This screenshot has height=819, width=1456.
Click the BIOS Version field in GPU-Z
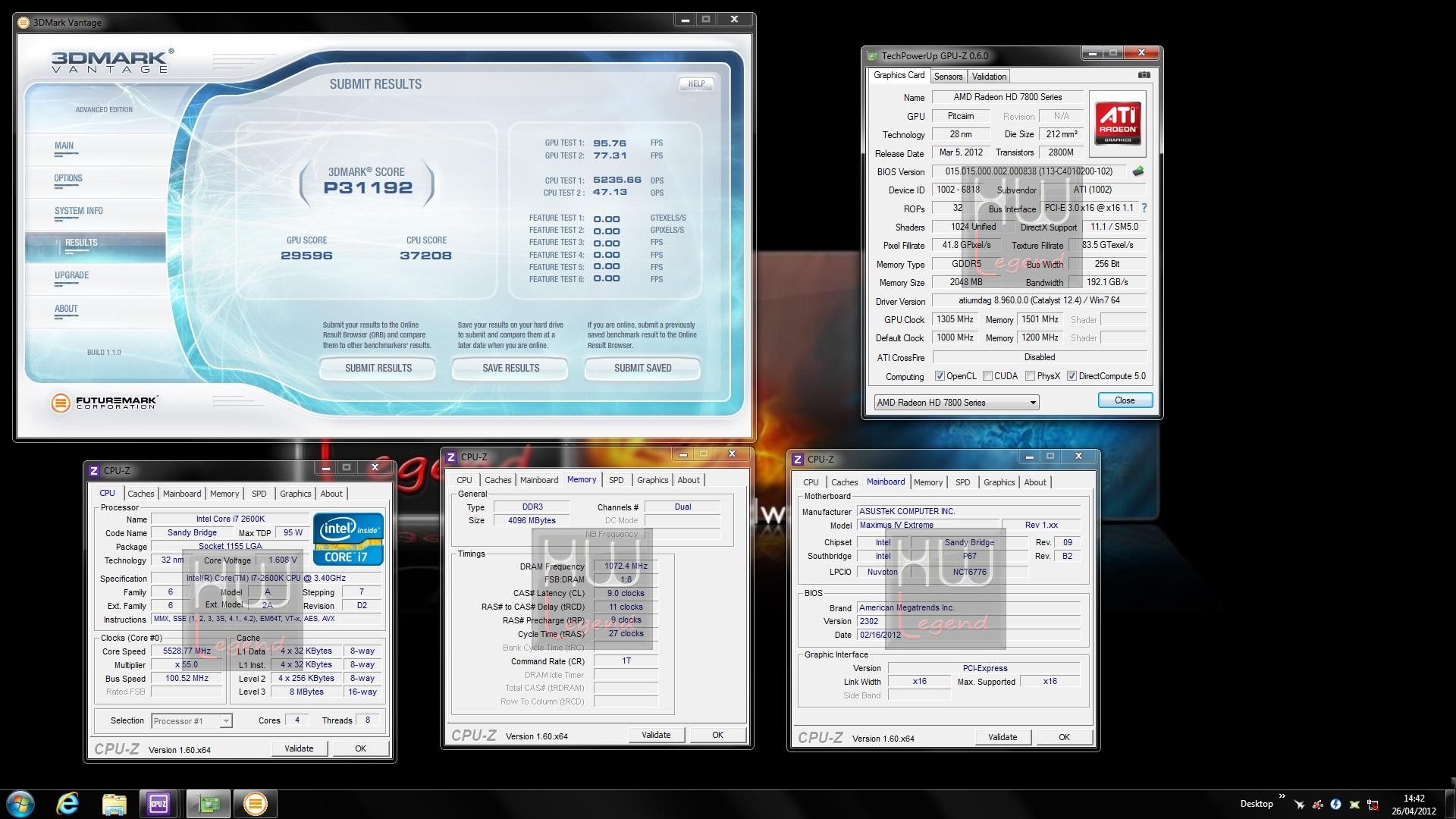coord(1029,172)
